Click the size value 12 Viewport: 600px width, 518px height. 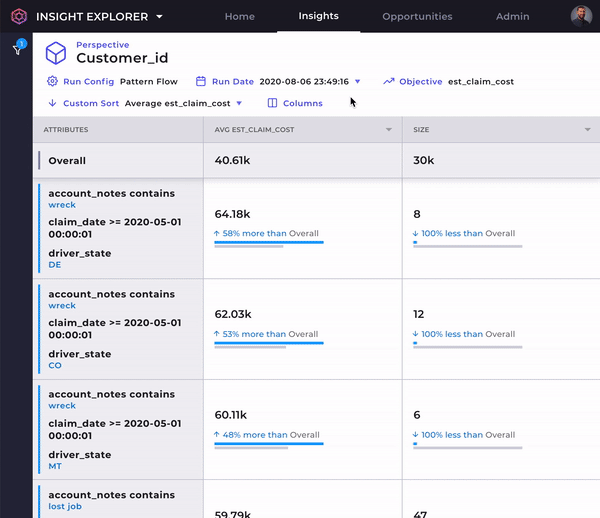point(418,314)
